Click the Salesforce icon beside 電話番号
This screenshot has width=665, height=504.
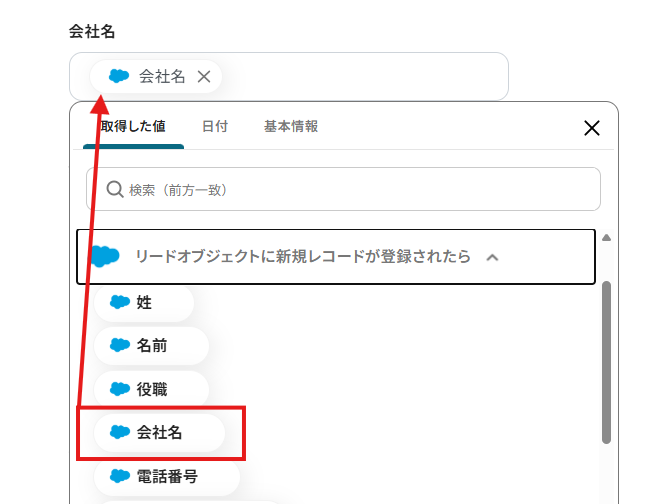[x=120, y=476]
